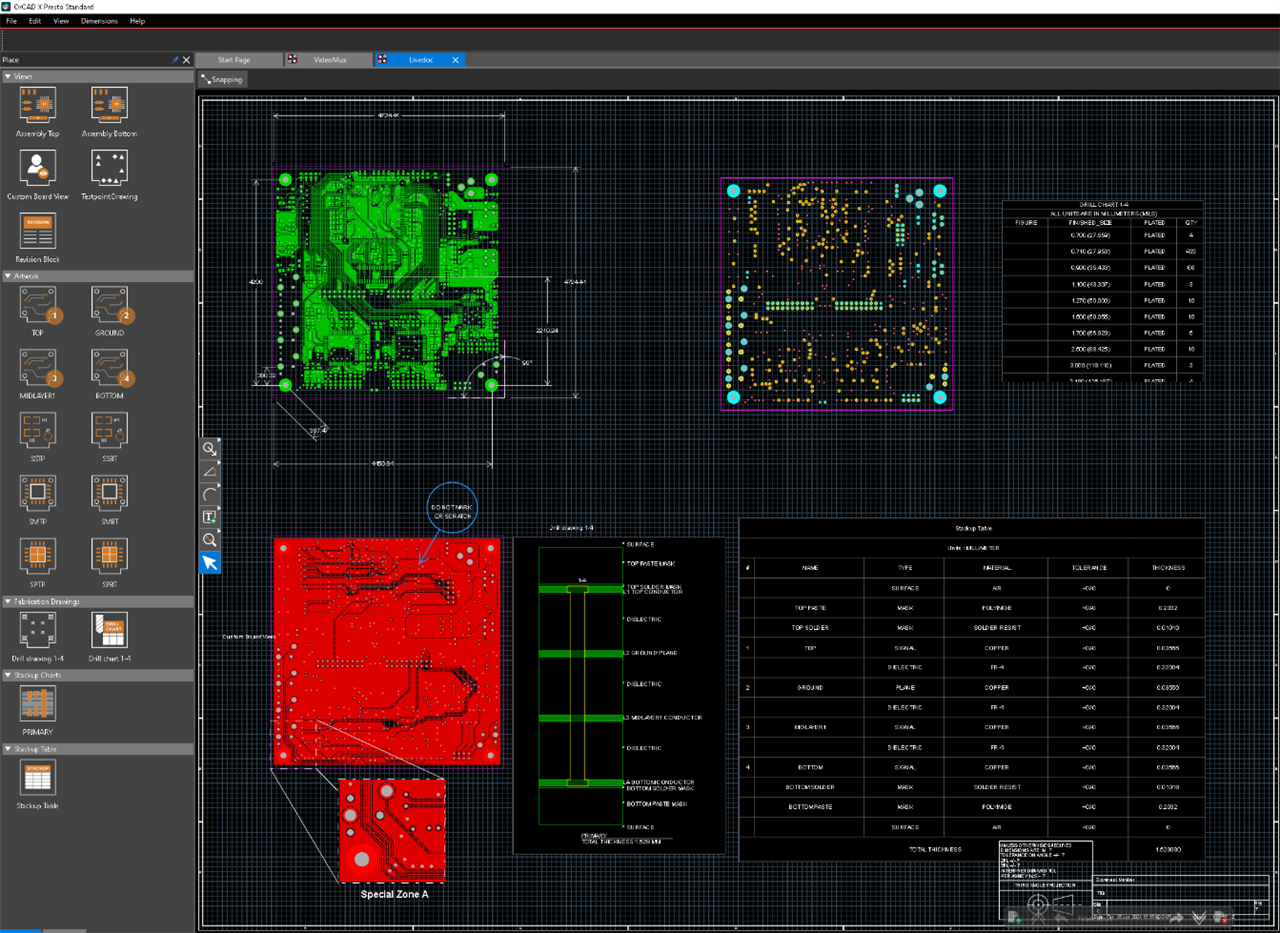Select the red custom board view
Screen dimensions: 1280x933
tap(387, 652)
